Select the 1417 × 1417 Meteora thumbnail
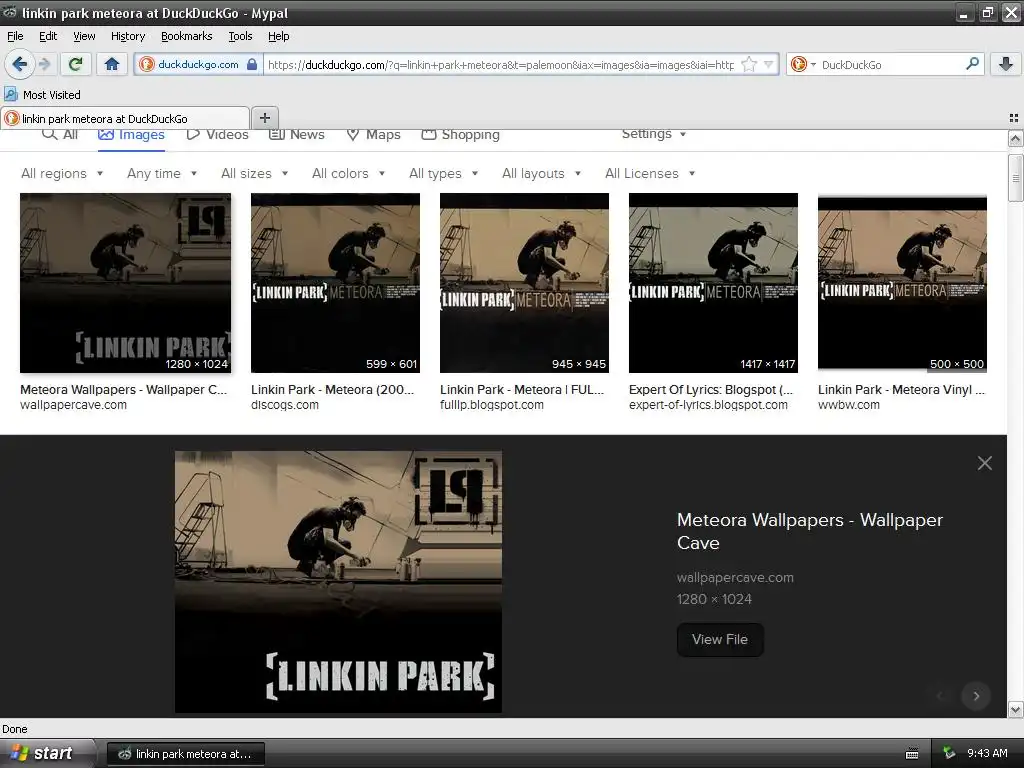The height and width of the screenshot is (768, 1024). click(x=713, y=283)
